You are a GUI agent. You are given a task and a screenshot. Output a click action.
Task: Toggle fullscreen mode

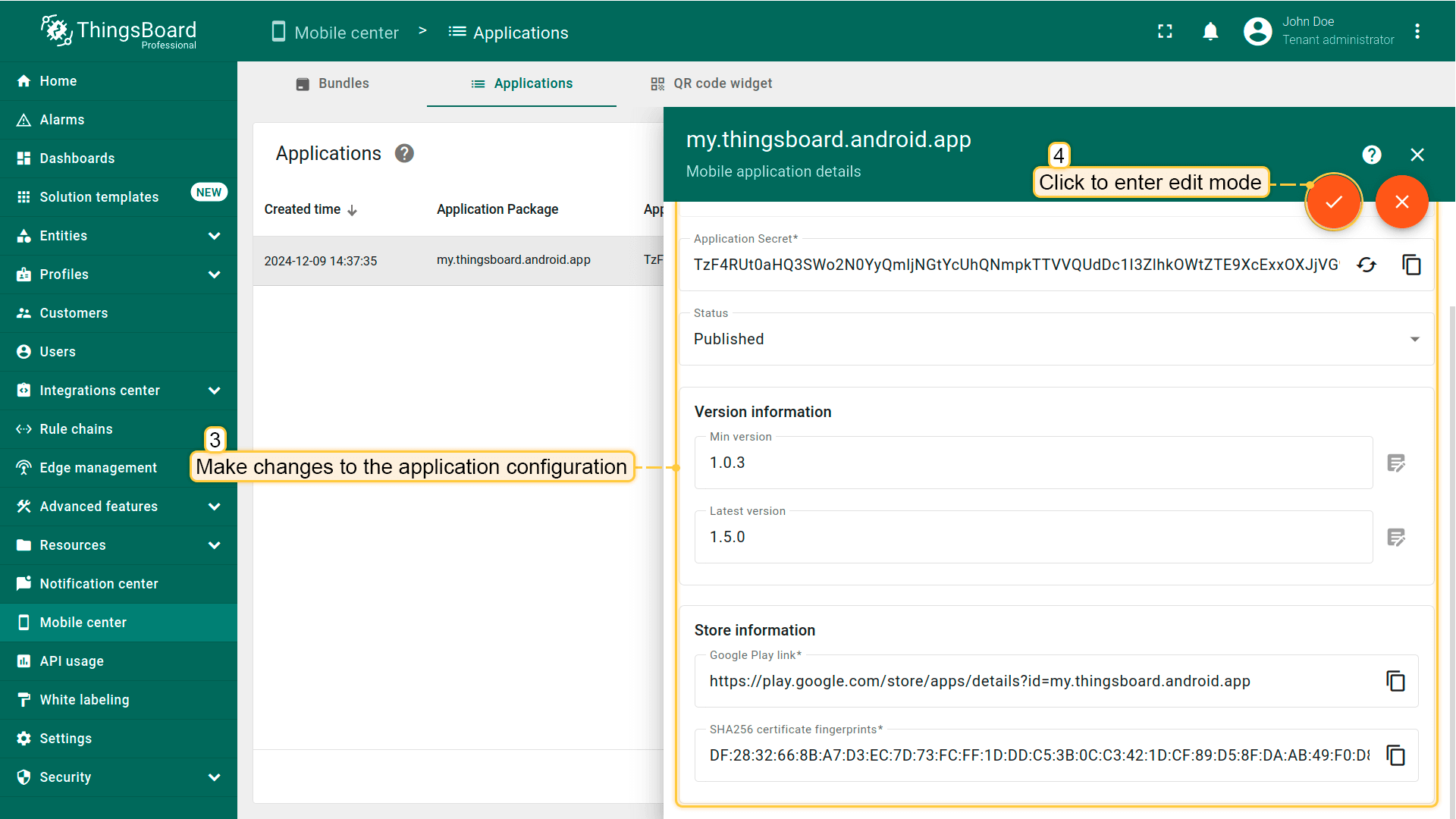point(1165,31)
